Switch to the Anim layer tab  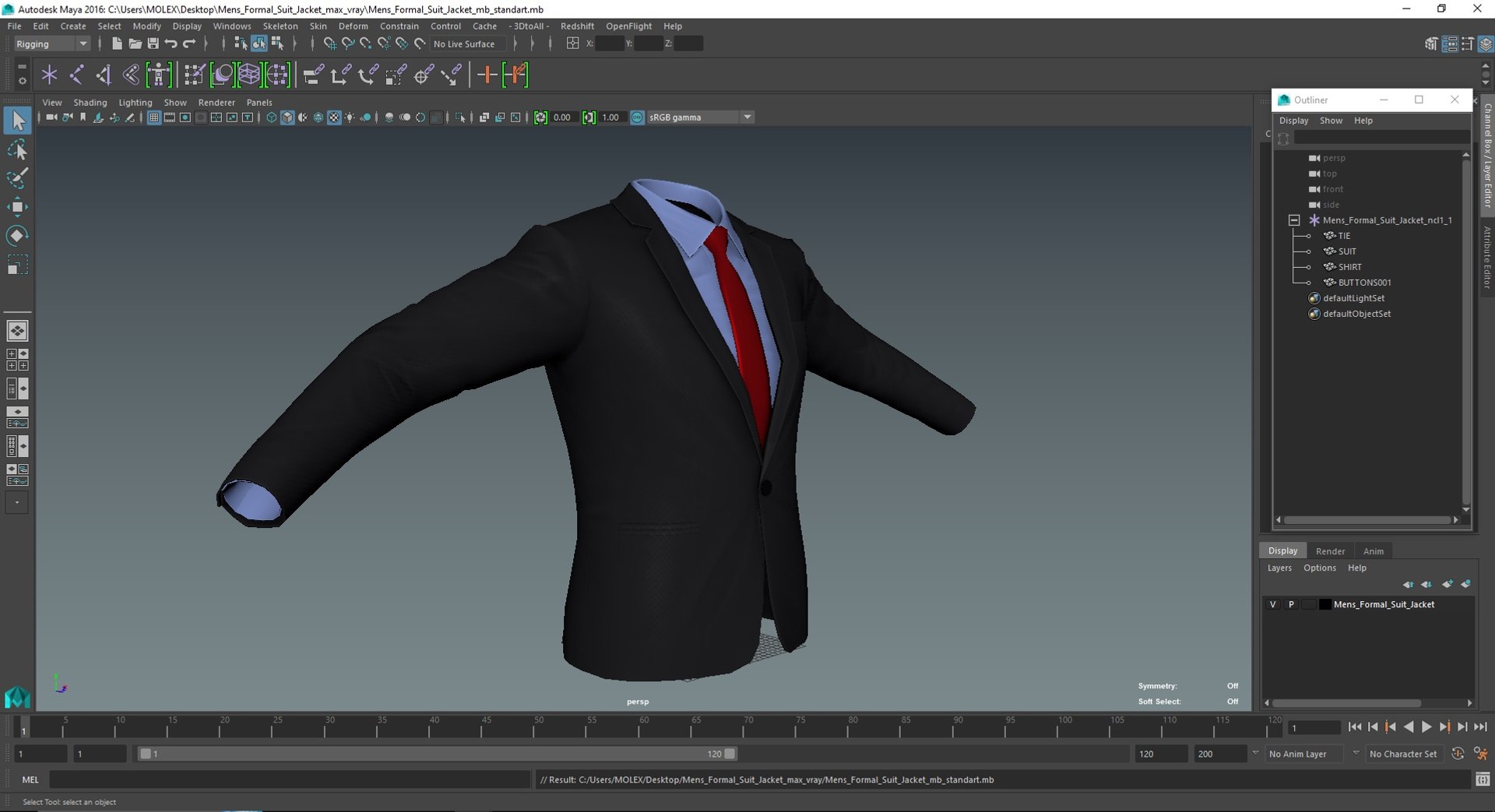[1374, 551]
